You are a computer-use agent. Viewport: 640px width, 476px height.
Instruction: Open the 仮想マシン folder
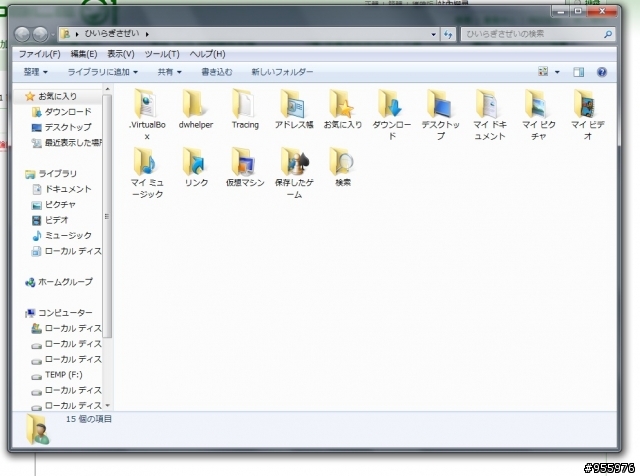click(x=245, y=167)
